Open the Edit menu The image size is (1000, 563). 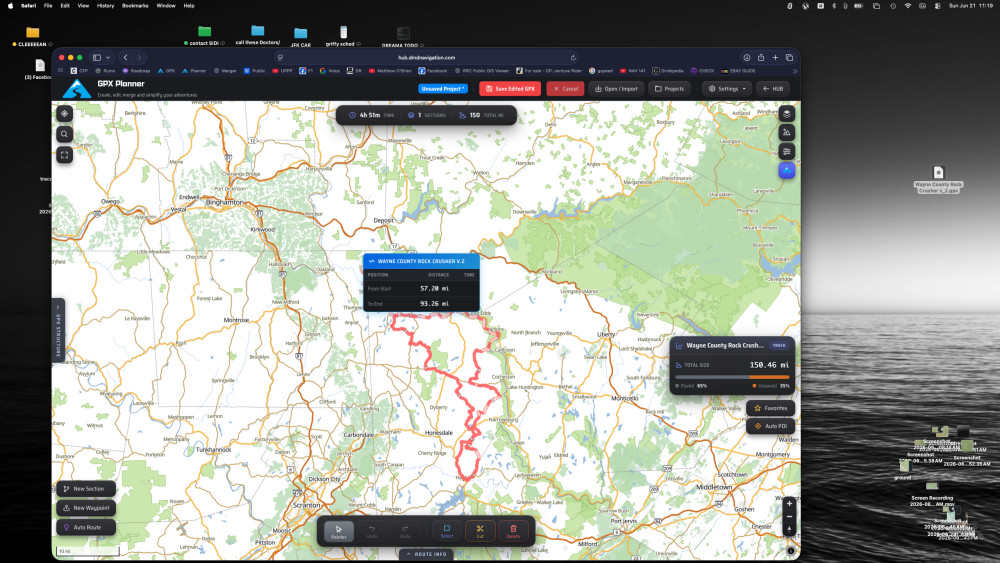tap(65, 6)
